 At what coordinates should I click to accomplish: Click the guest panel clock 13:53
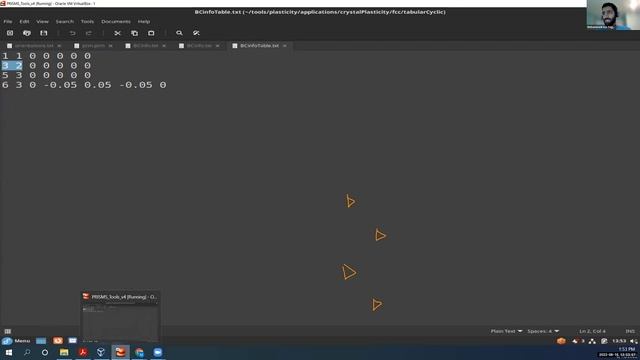(619, 341)
